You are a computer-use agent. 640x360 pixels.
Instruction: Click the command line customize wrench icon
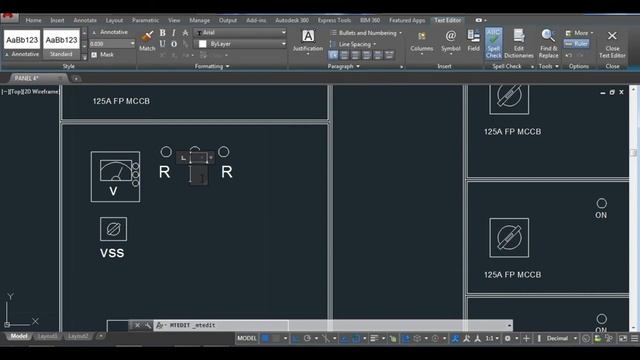tap(147, 325)
